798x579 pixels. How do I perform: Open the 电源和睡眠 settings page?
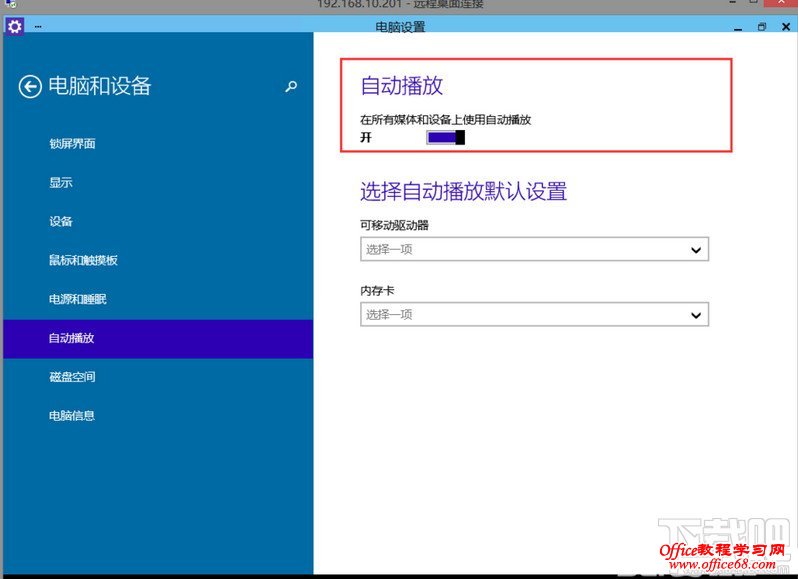77,299
